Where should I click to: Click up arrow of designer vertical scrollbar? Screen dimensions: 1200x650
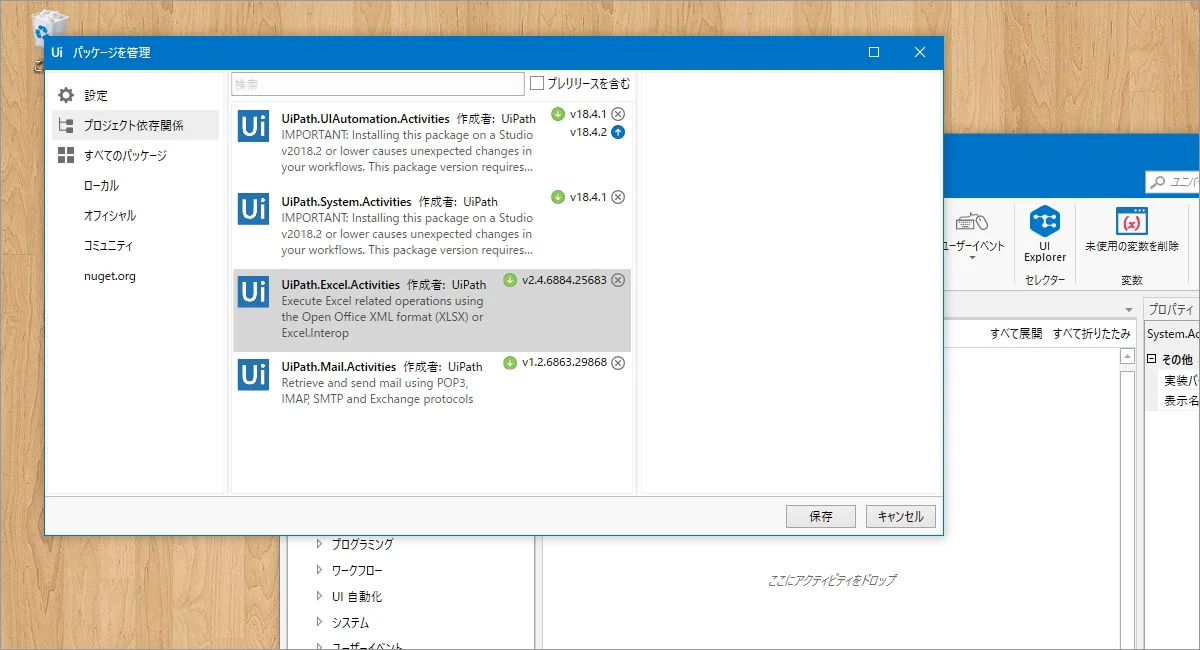[x=1128, y=358]
